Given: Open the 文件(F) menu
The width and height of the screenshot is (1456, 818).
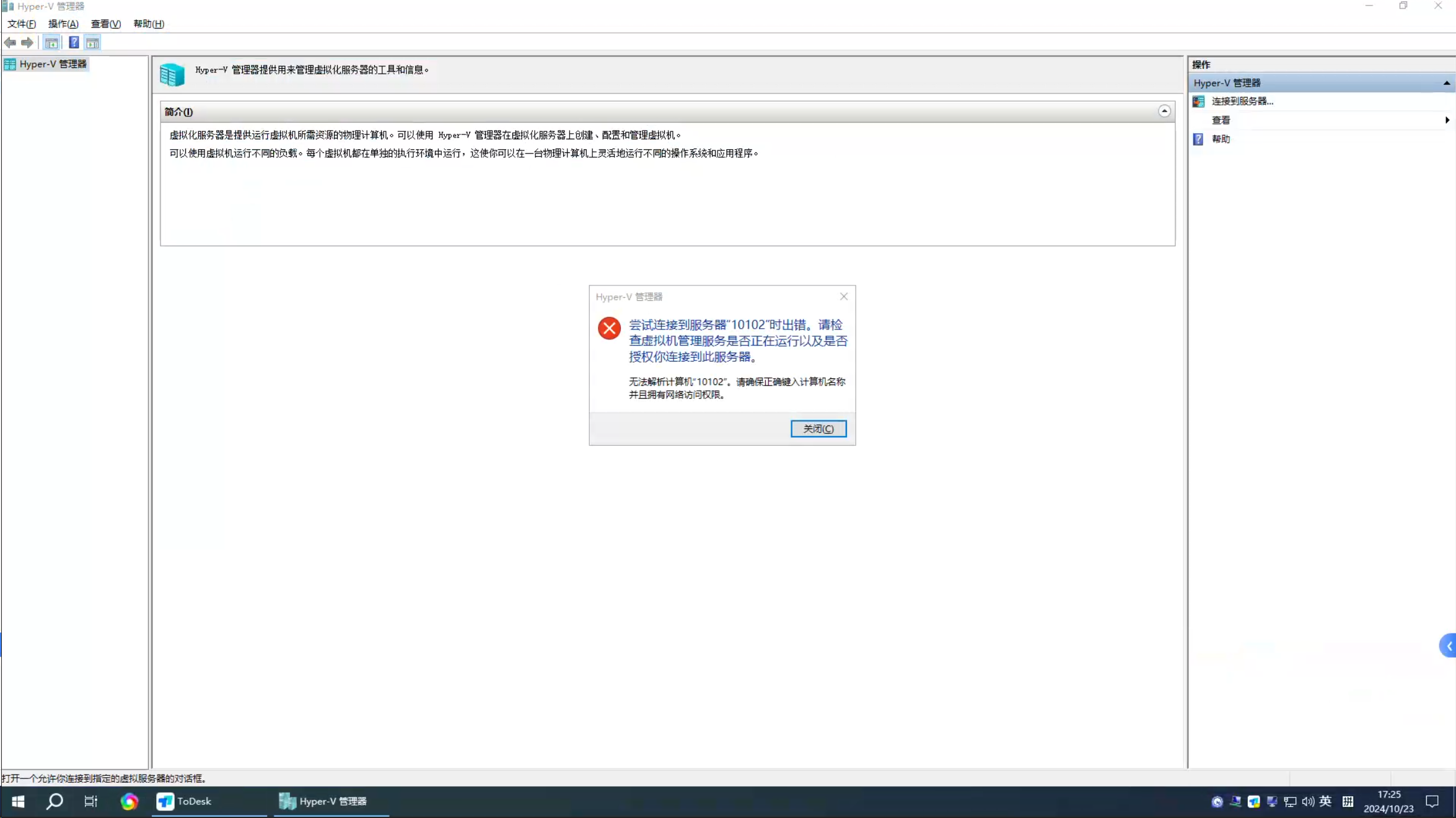Looking at the screenshot, I should pyautogui.click(x=22, y=24).
